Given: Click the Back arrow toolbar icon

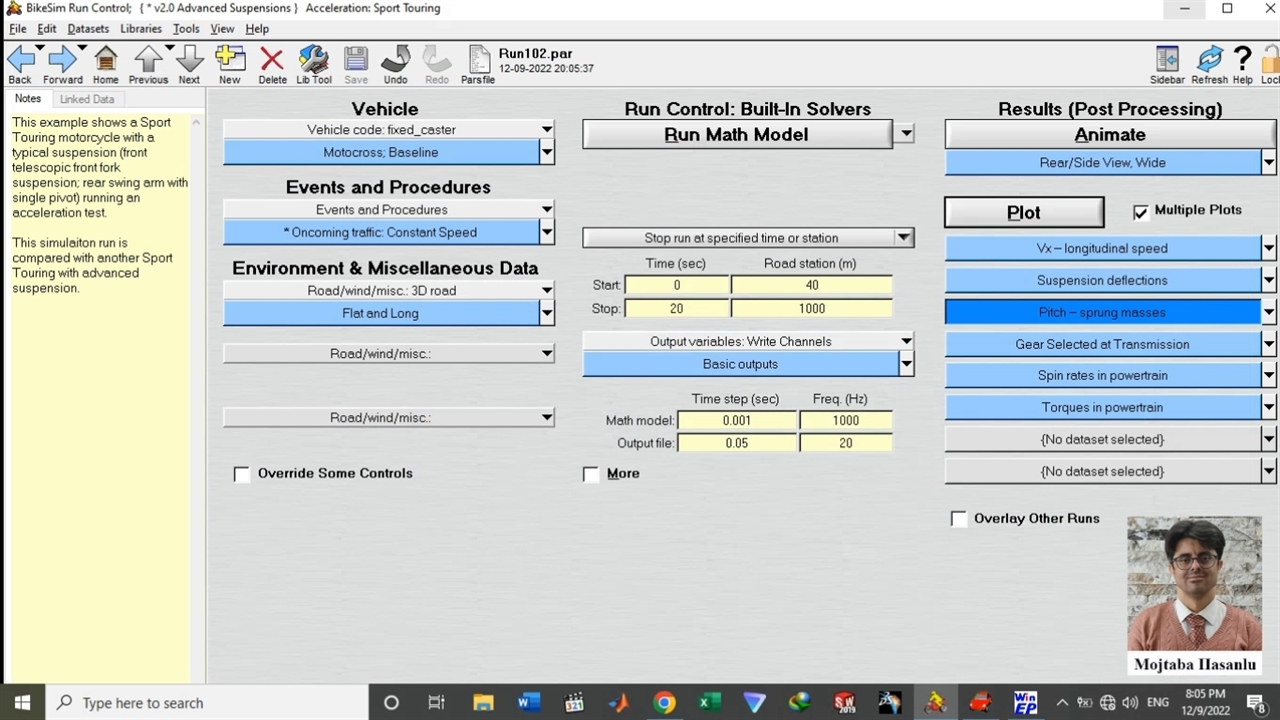Looking at the screenshot, I should 20,60.
